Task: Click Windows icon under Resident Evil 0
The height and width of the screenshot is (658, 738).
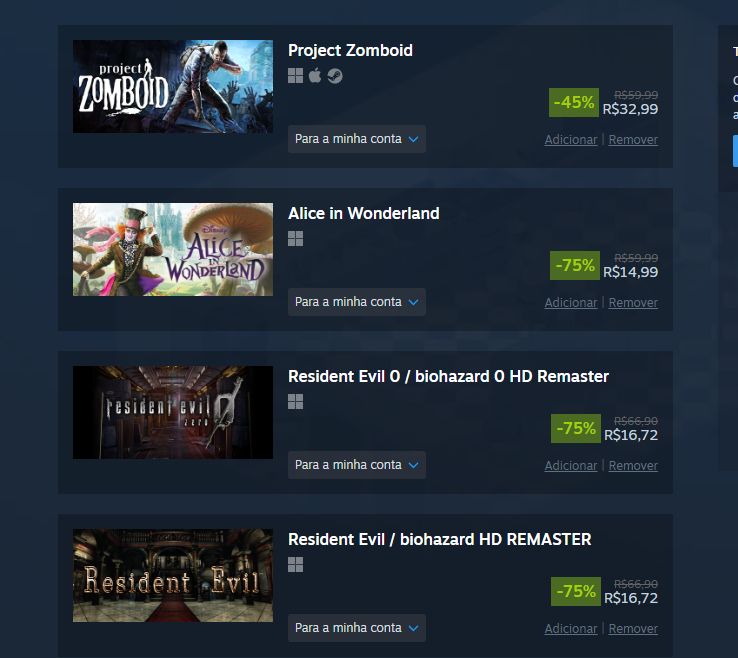Action: (296, 401)
